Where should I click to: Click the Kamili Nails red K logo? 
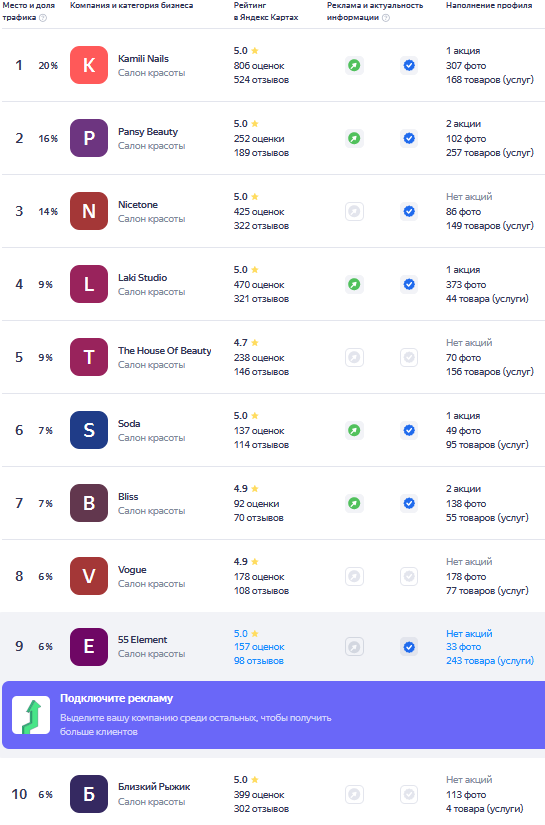click(x=89, y=65)
